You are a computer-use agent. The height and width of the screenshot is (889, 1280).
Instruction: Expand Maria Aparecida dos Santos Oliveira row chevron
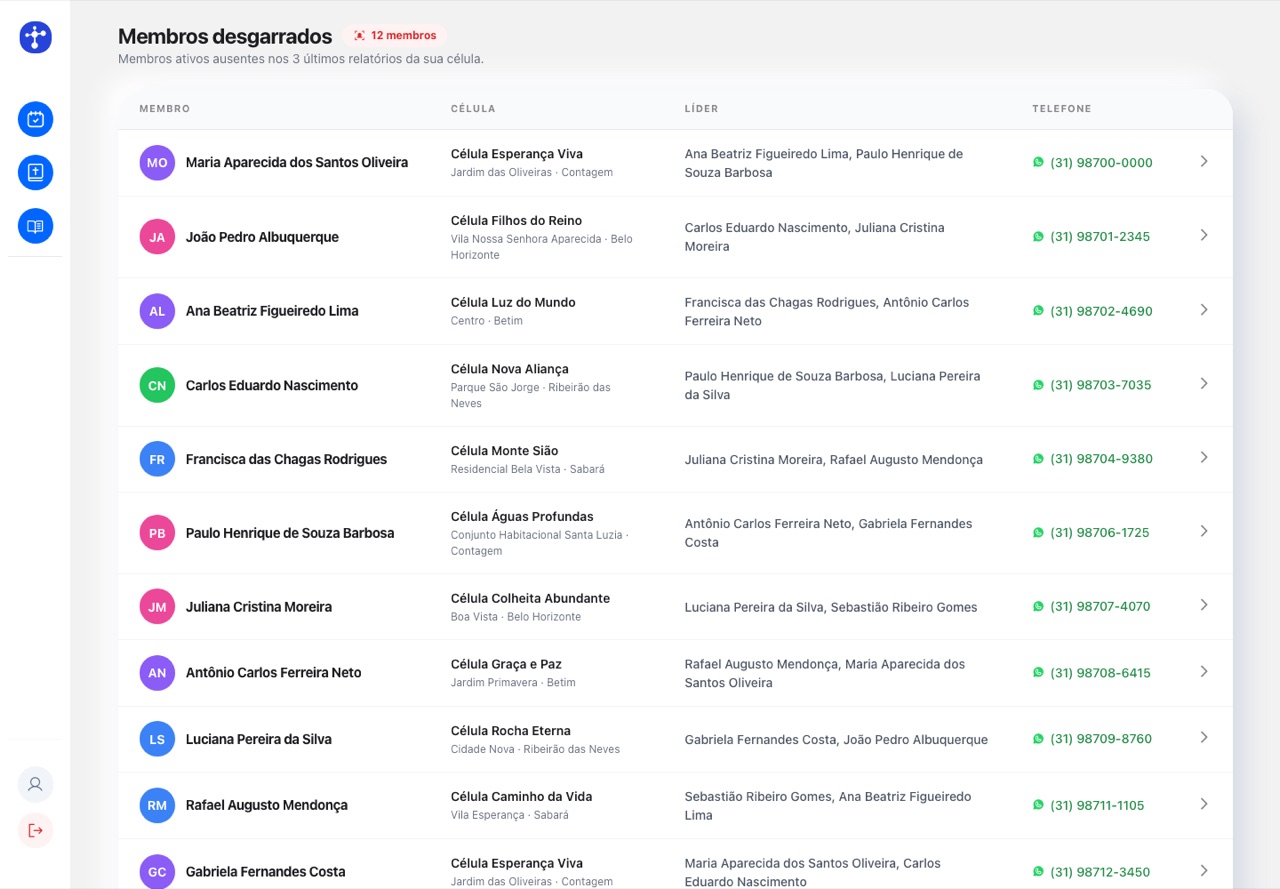(x=1204, y=161)
